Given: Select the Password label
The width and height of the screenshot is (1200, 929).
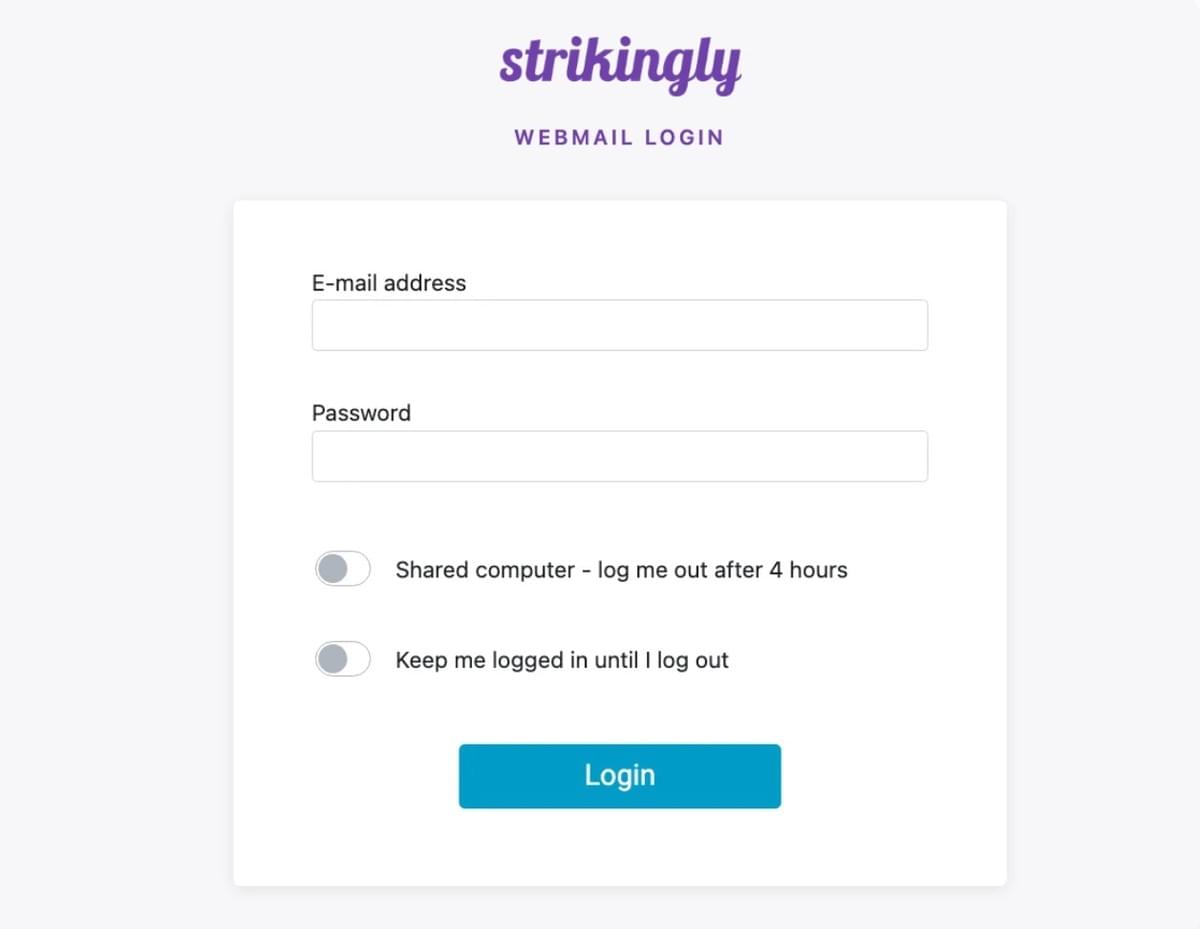Looking at the screenshot, I should [361, 412].
